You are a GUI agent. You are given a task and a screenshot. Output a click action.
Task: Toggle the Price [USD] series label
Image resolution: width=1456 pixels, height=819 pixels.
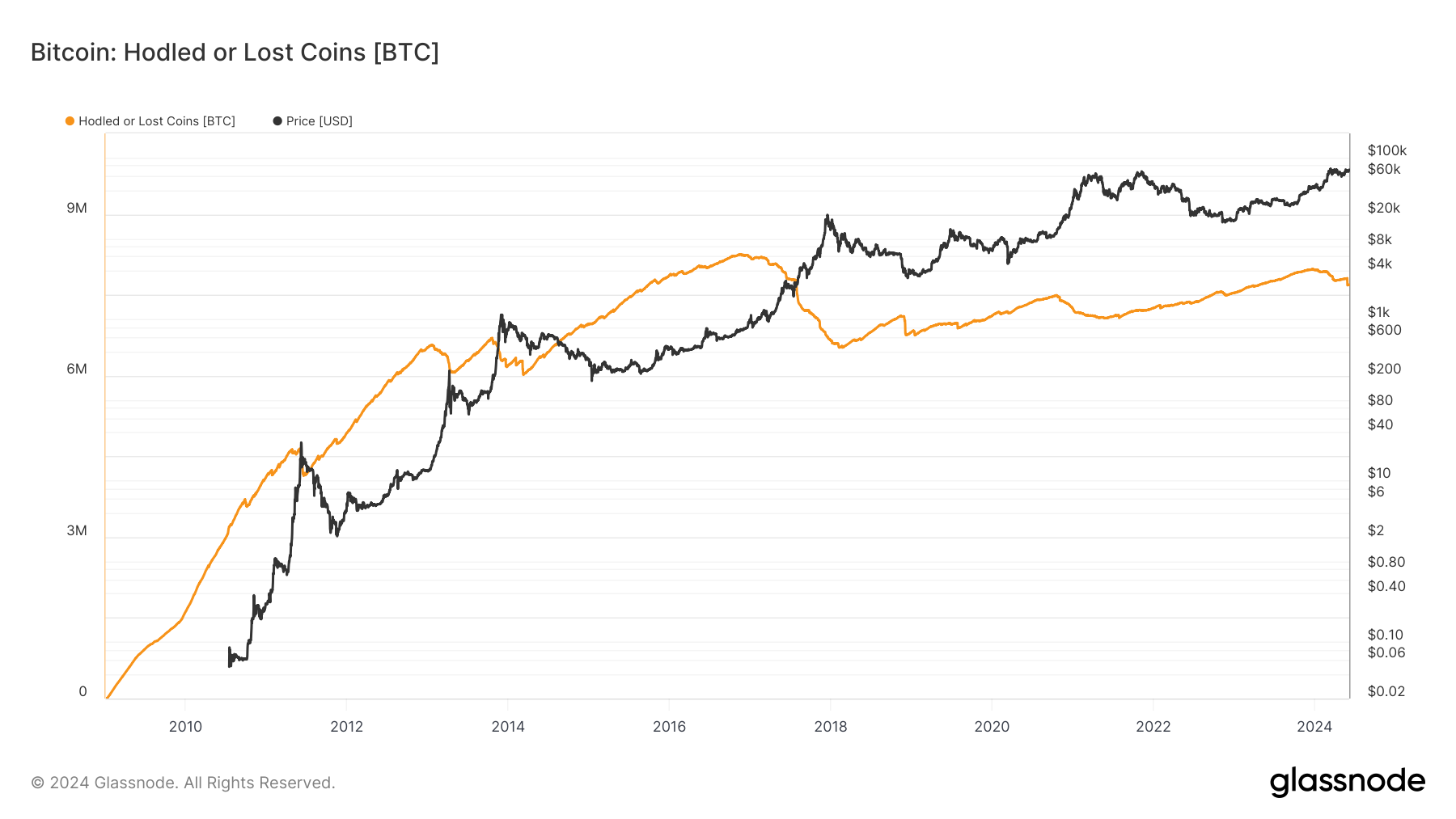320,121
